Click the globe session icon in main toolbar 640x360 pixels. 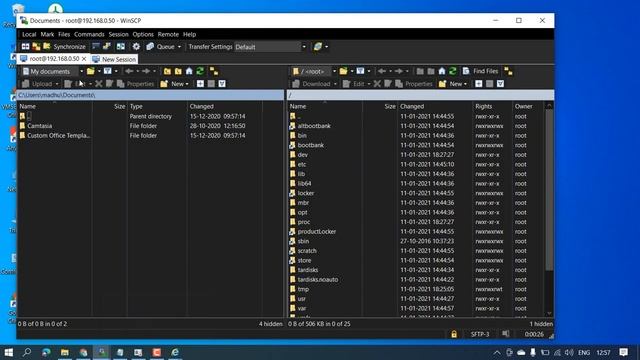pyautogui.click(x=318, y=47)
